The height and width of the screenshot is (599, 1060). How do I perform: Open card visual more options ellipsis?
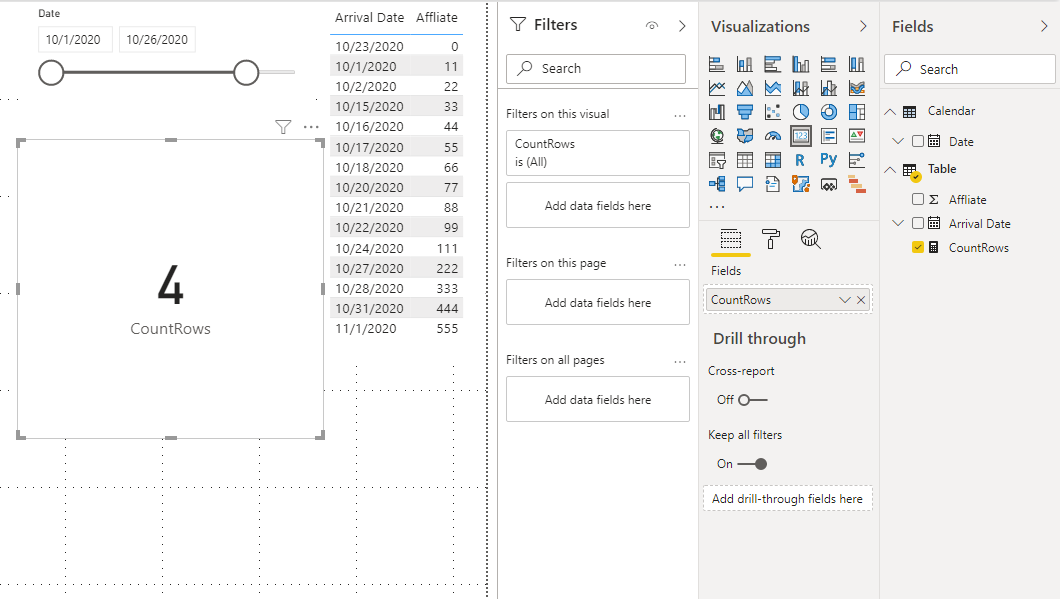coord(311,126)
